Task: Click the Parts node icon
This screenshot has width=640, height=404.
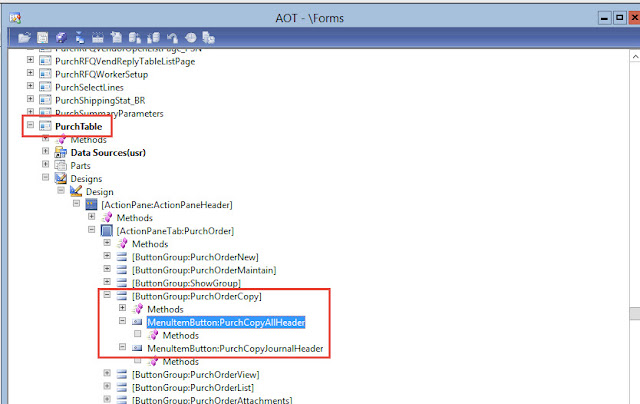Action: click(x=61, y=165)
